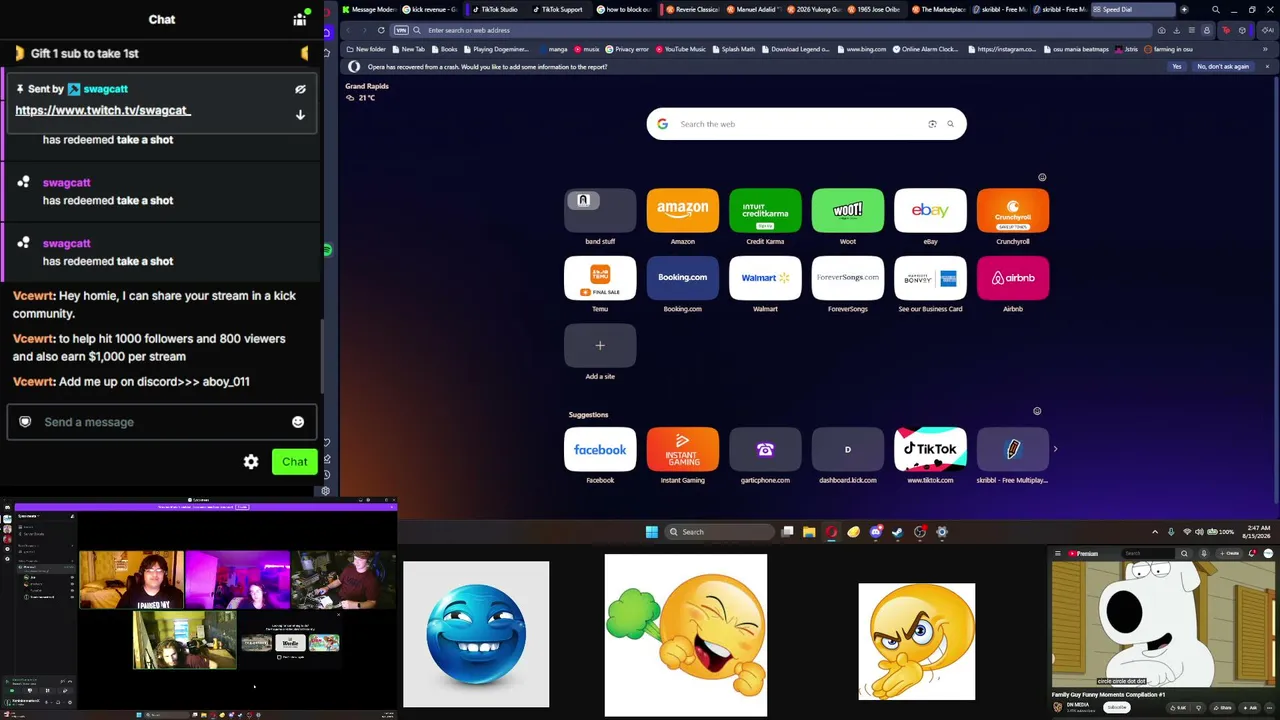The image size is (1280, 720).
Task: Click Share under the Family Guy video
Action: (x=1223, y=707)
